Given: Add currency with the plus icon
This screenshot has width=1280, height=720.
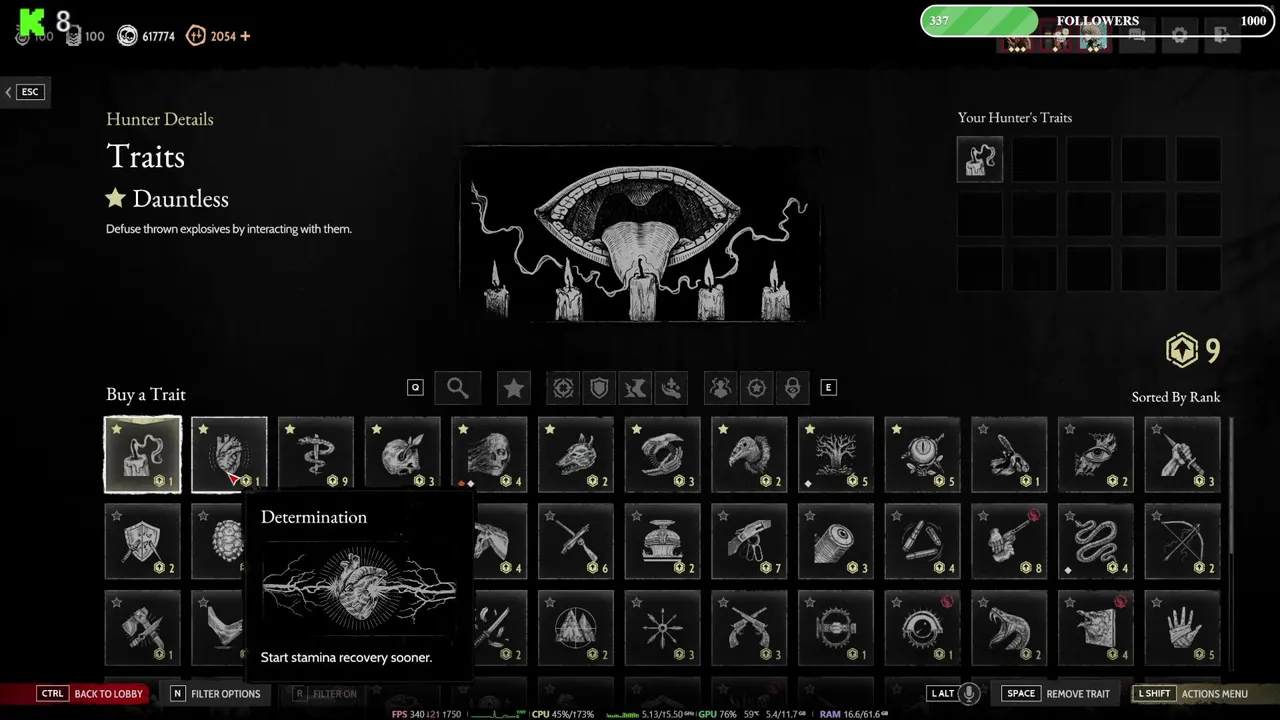Looking at the screenshot, I should (x=245, y=36).
